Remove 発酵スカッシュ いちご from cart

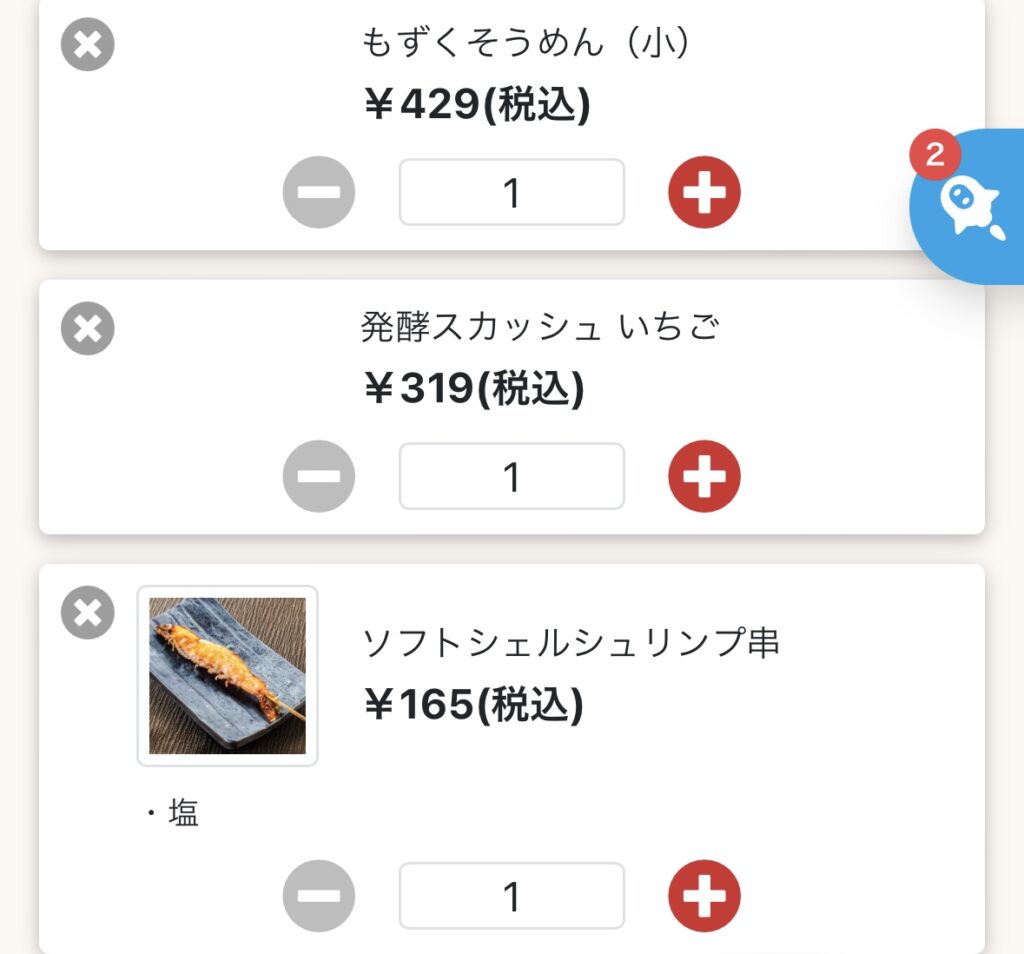[x=88, y=328]
